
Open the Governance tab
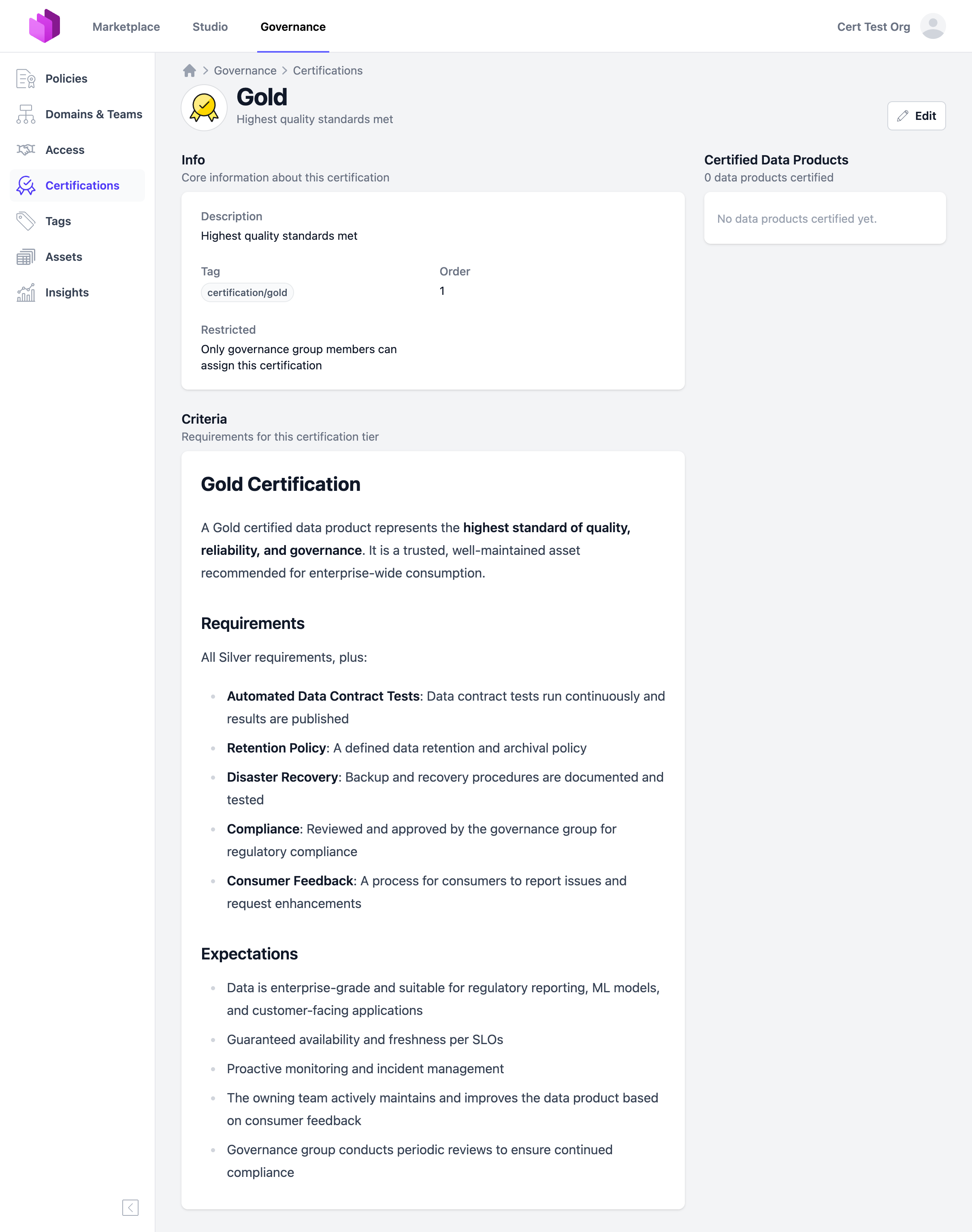293,27
